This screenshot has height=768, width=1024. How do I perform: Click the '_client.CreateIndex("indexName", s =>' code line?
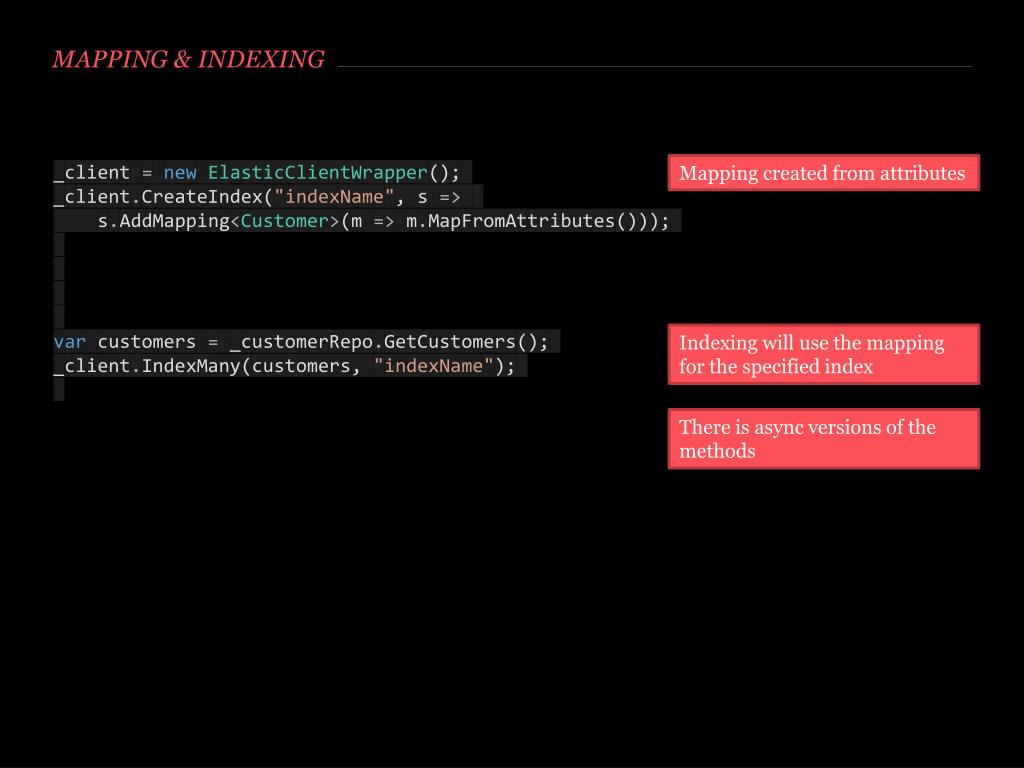click(x=257, y=197)
